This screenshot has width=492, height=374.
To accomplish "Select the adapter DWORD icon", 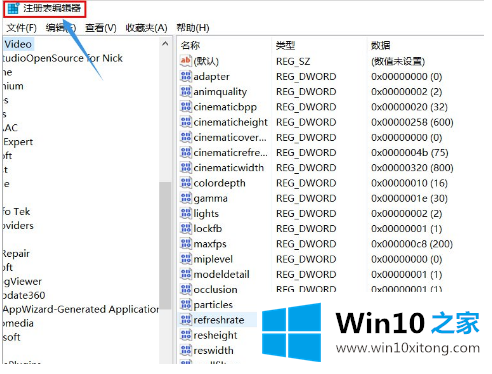I will tap(186, 76).
